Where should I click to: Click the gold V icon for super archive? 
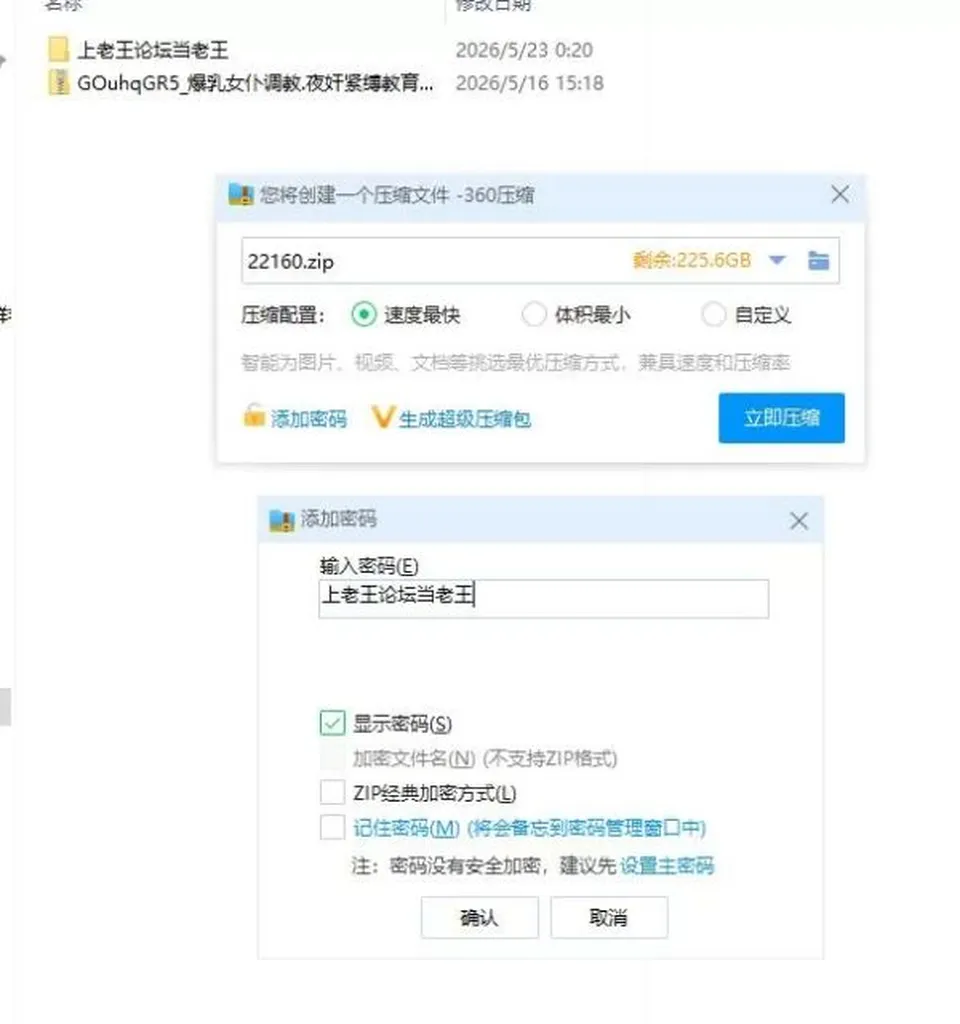pos(383,417)
